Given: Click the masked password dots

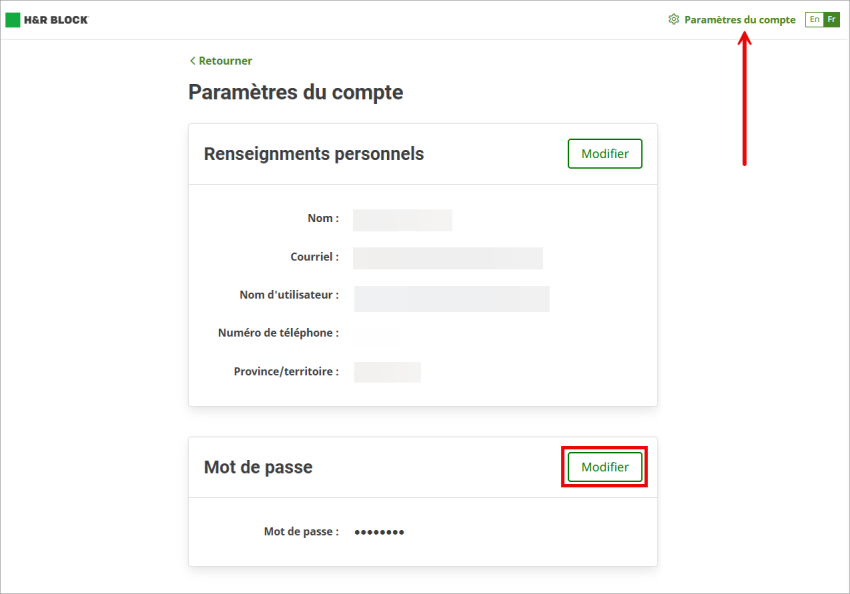Looking at the screenshot, I should [x=379, y=532].
